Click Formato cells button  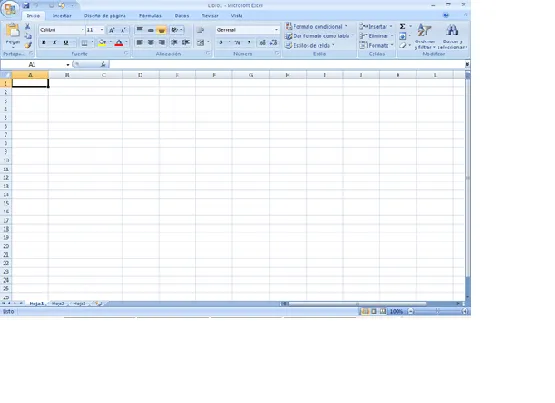point(376,46)
